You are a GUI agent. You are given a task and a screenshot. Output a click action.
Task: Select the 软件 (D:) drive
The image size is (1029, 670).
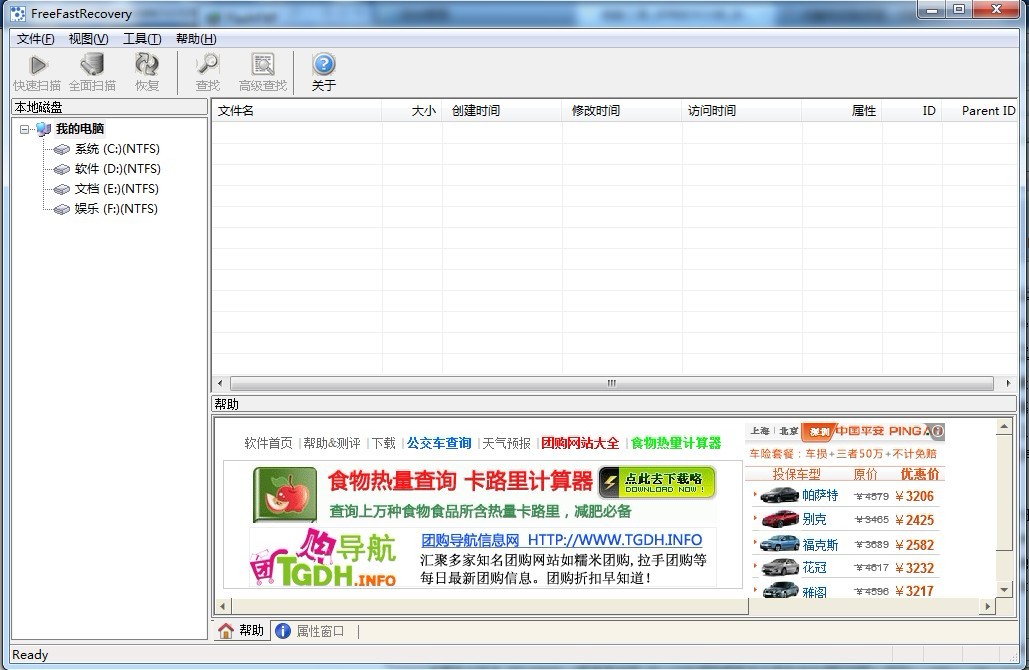116,169
